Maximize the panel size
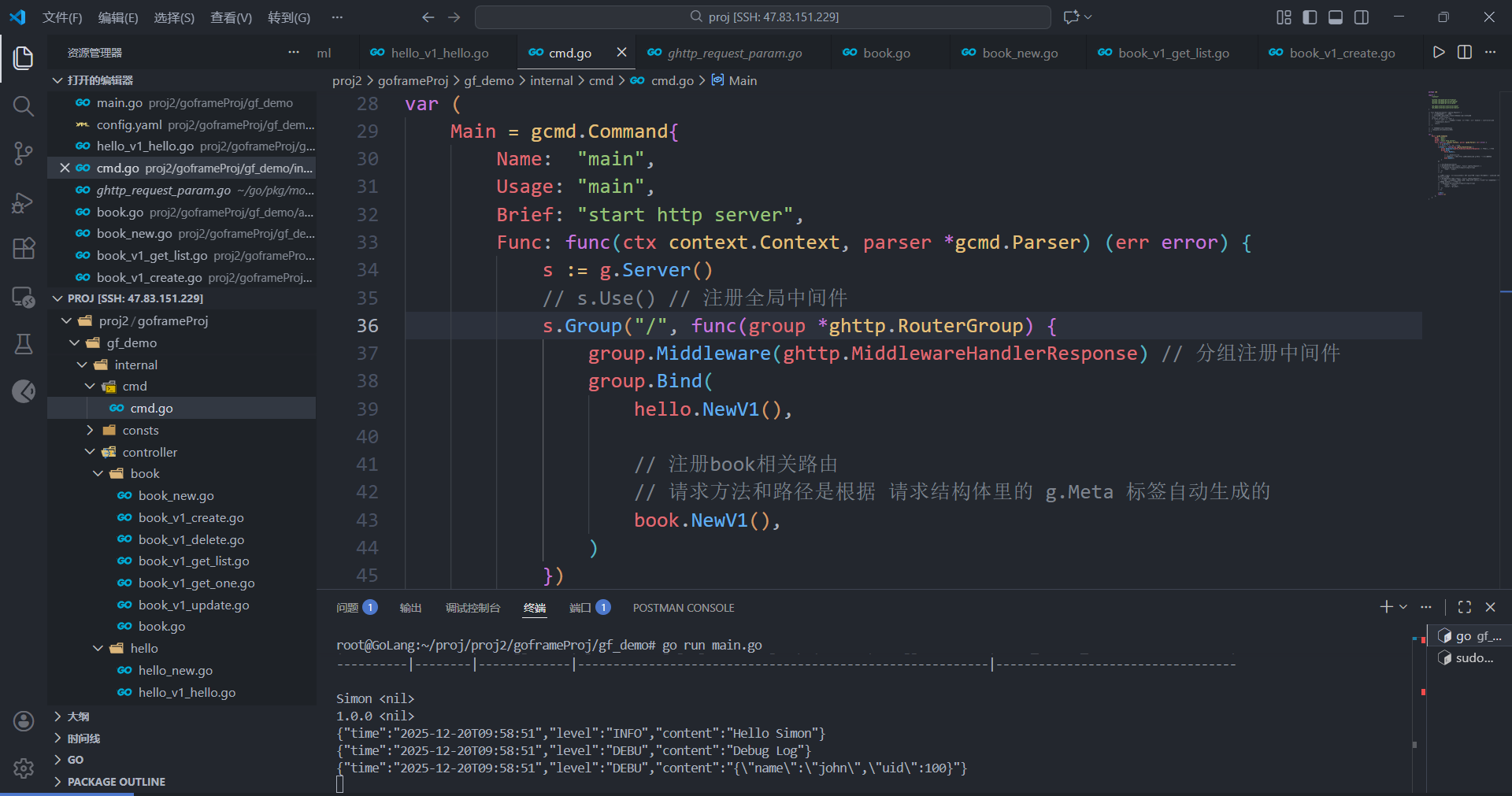 [1465, 607]
